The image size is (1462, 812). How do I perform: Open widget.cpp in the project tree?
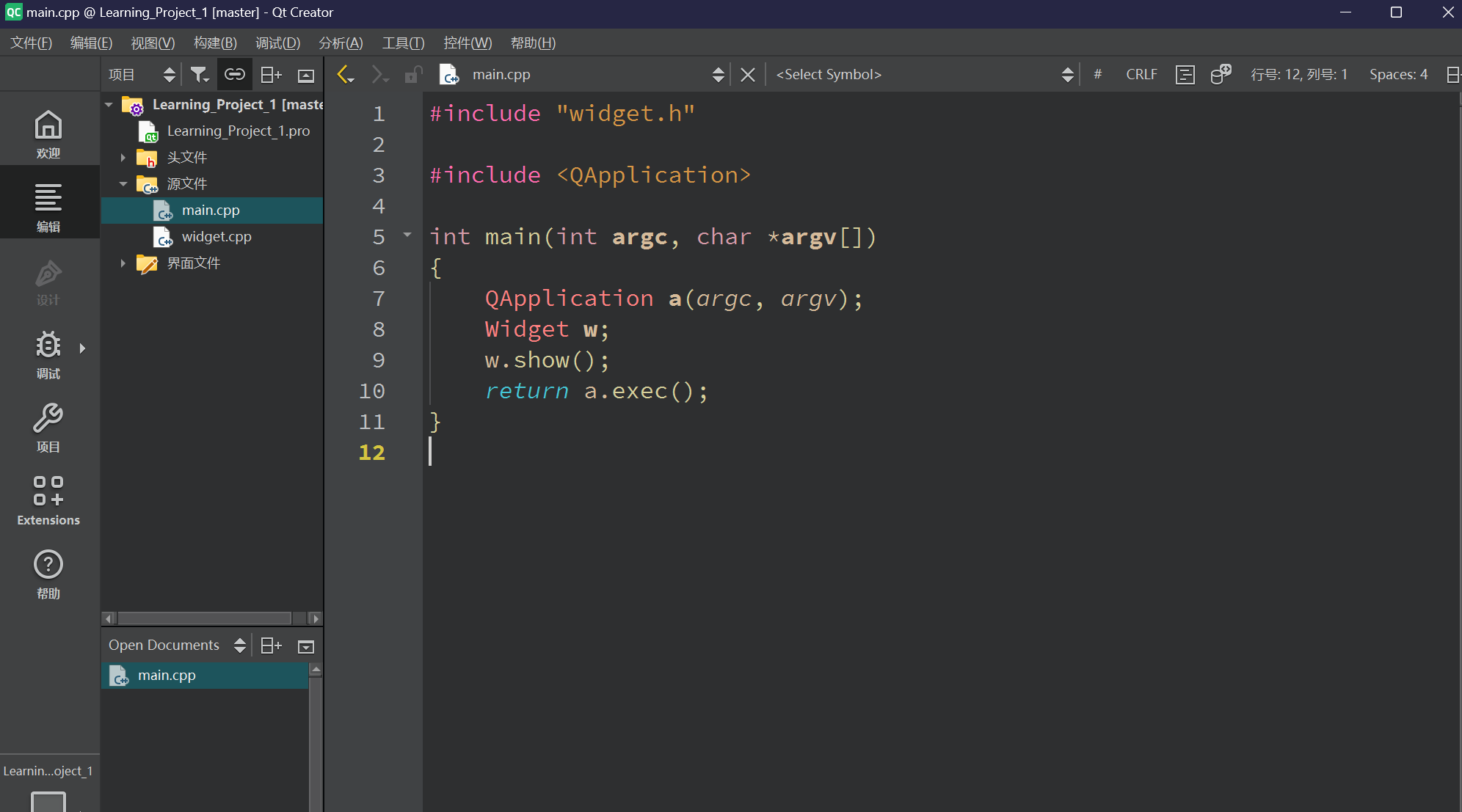[x=217, y=236]
